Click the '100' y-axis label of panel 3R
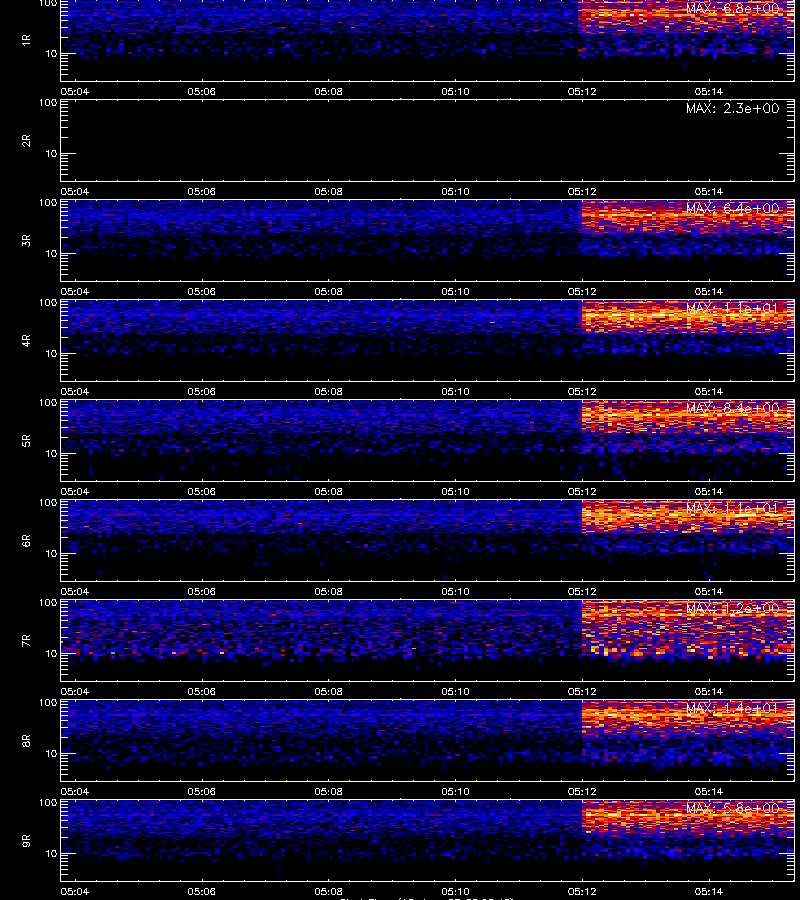The width and height of the screenshot is (800, 900). [48, 203]
